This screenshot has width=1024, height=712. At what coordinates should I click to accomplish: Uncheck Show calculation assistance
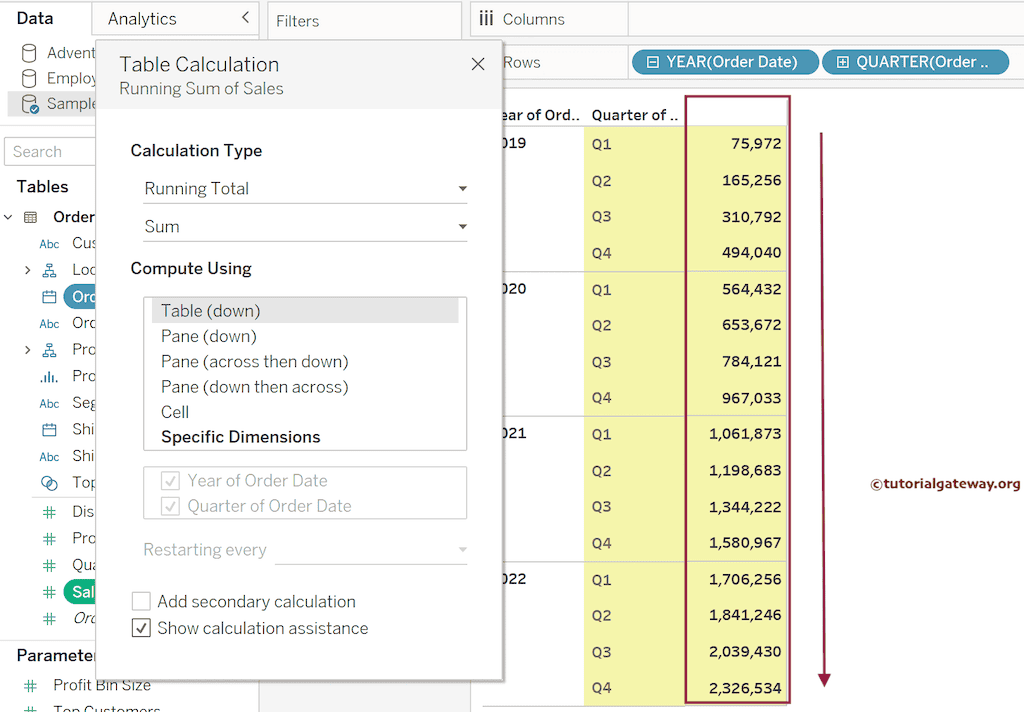(142, 629)
